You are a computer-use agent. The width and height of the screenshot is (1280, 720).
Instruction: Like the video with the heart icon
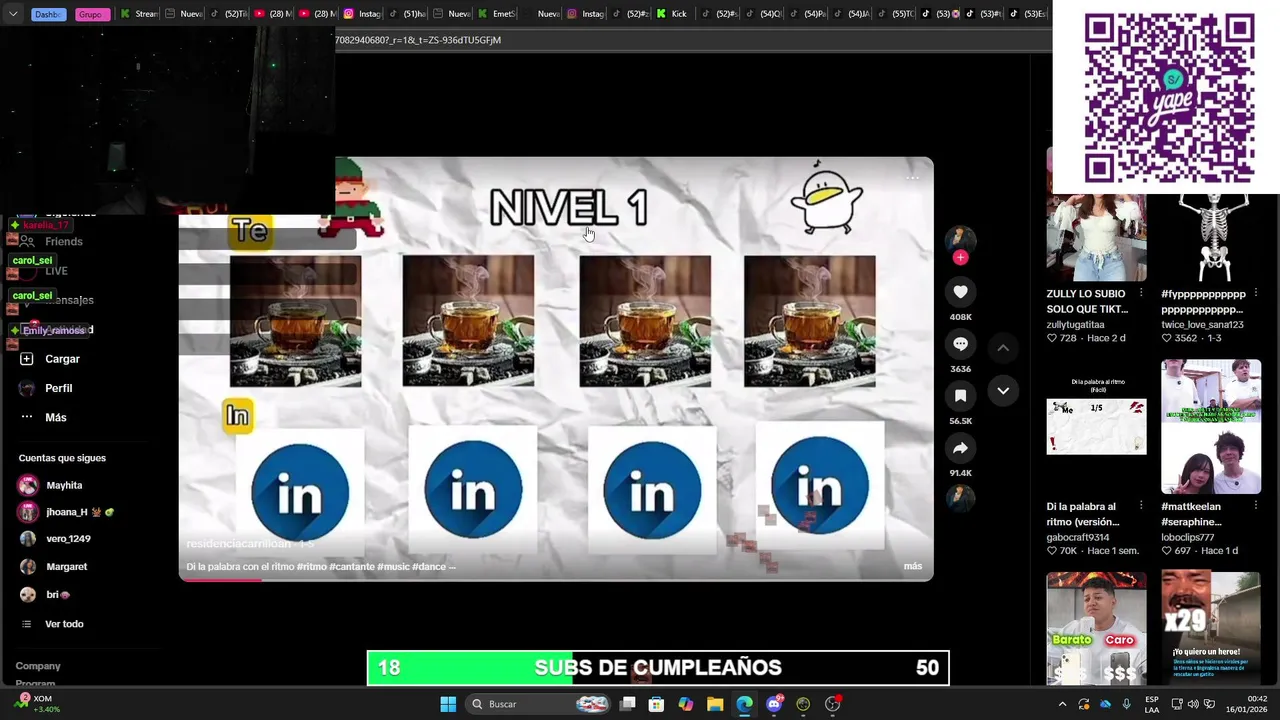(960, 292)
